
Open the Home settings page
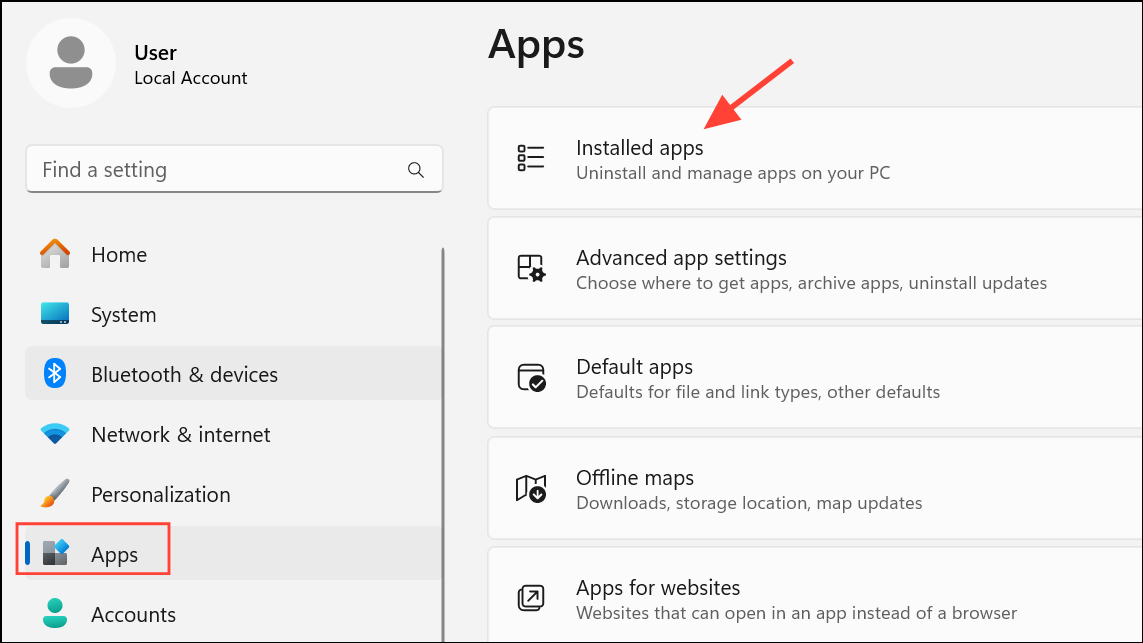pos(118,255)
